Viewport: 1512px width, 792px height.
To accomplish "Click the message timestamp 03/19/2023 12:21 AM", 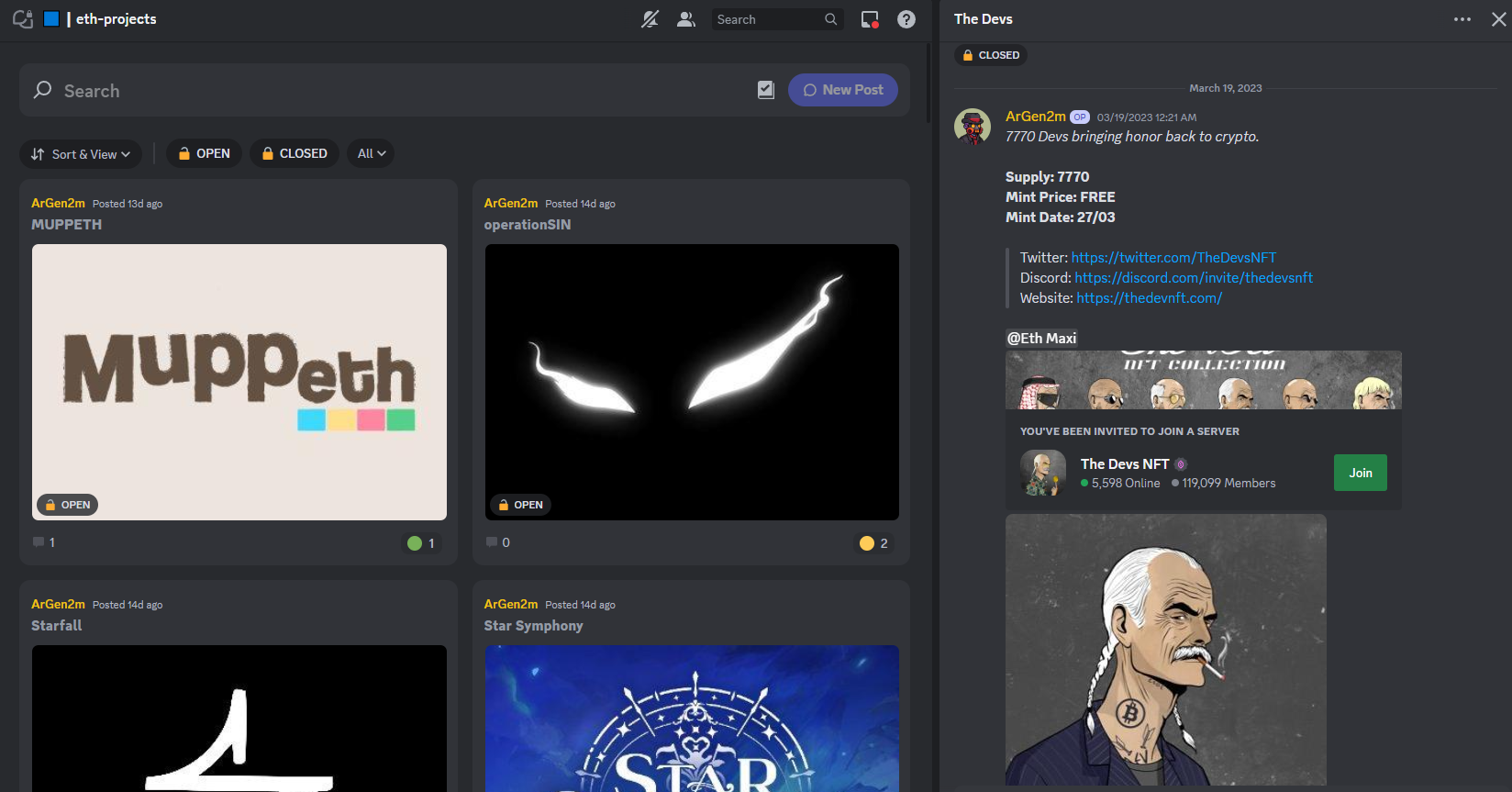I will [x=1147, y=117].
